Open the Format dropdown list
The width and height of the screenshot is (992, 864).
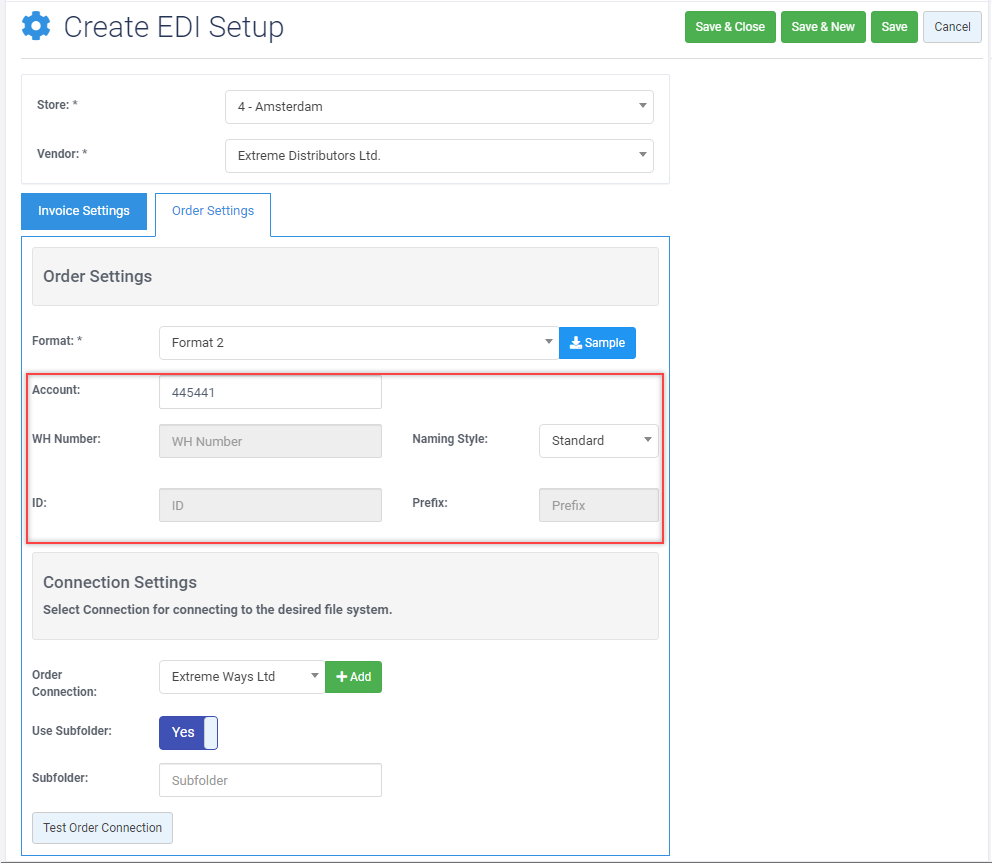(x=358, y=343)
